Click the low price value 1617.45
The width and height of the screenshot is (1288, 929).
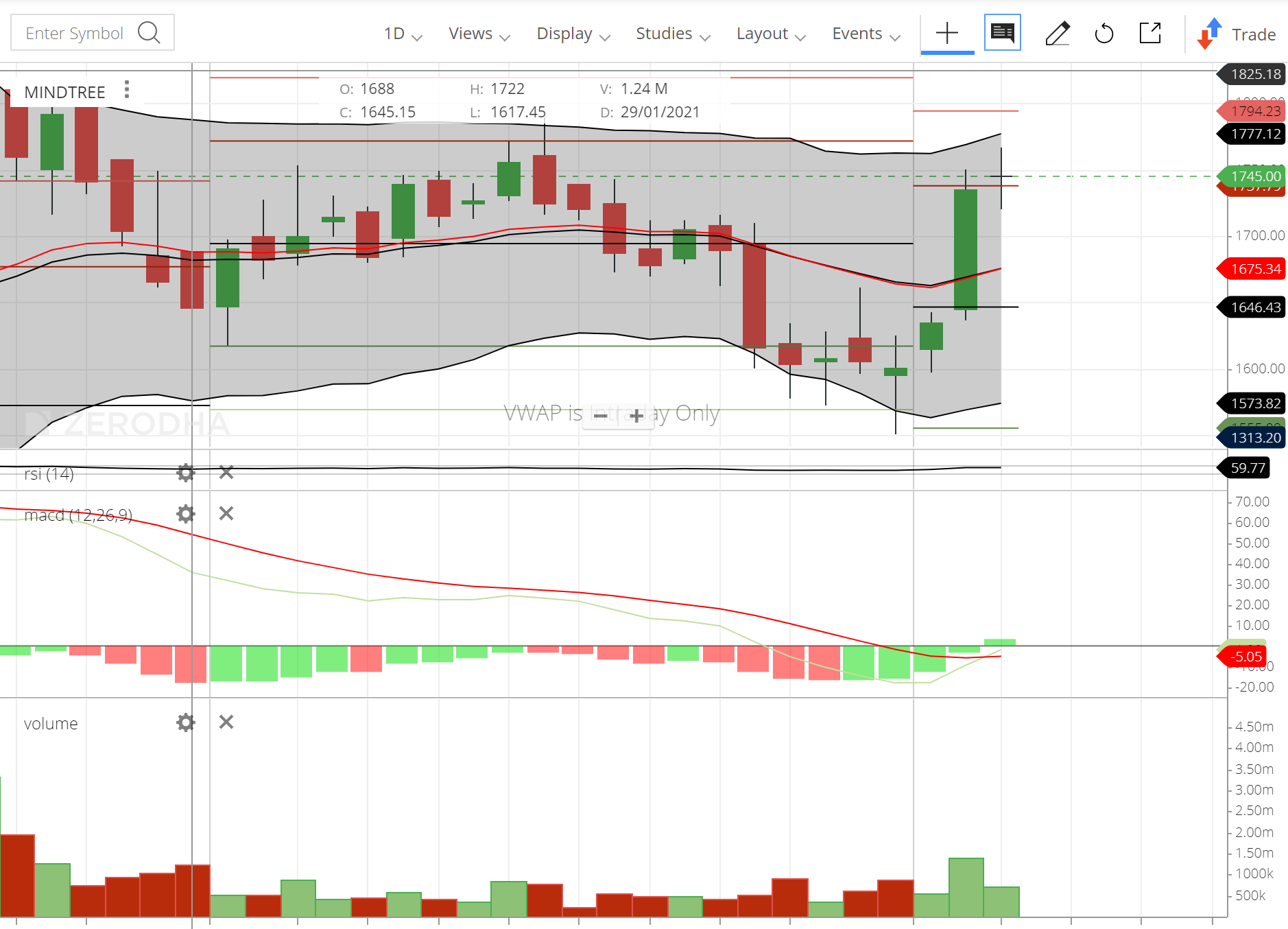[518, 112]
